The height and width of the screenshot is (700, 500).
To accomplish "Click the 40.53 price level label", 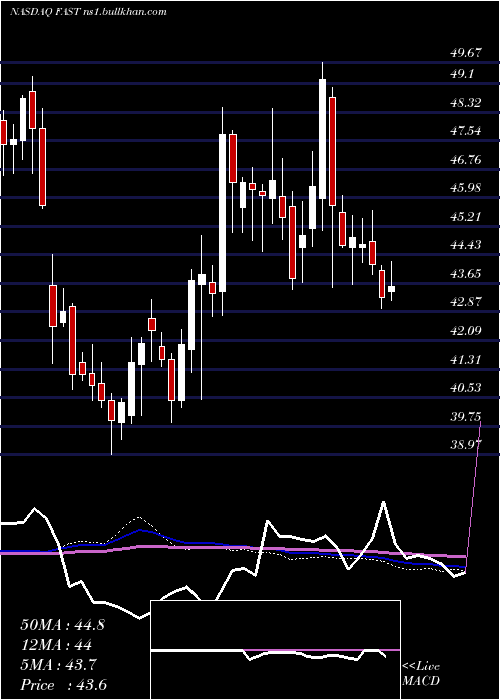I will tap(466, 388).
